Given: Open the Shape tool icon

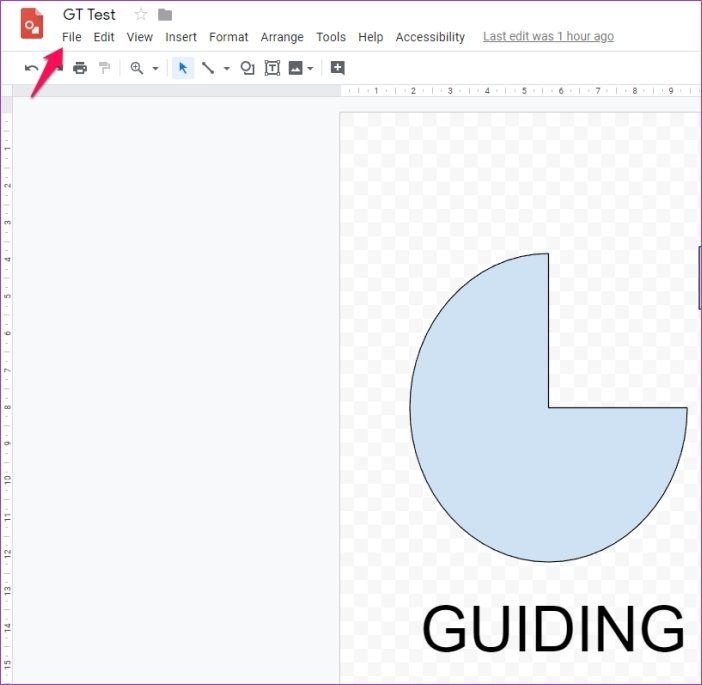Looking at the screenshot, I should tap(248, 68).
